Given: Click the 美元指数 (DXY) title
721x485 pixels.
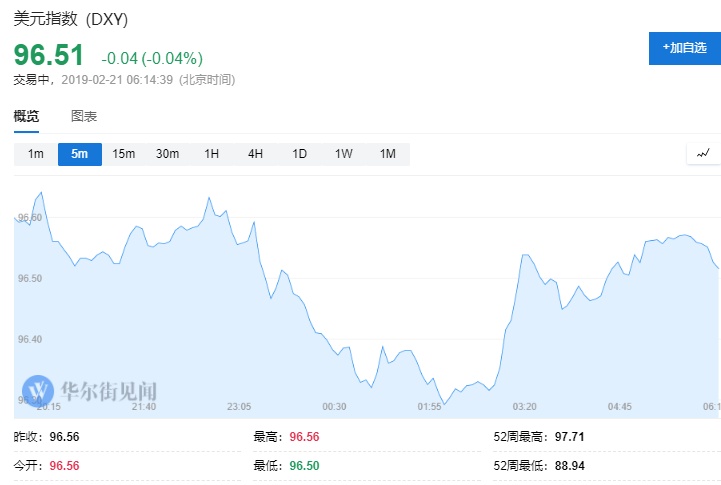Looking at the screenshot, I should (71, 19).
